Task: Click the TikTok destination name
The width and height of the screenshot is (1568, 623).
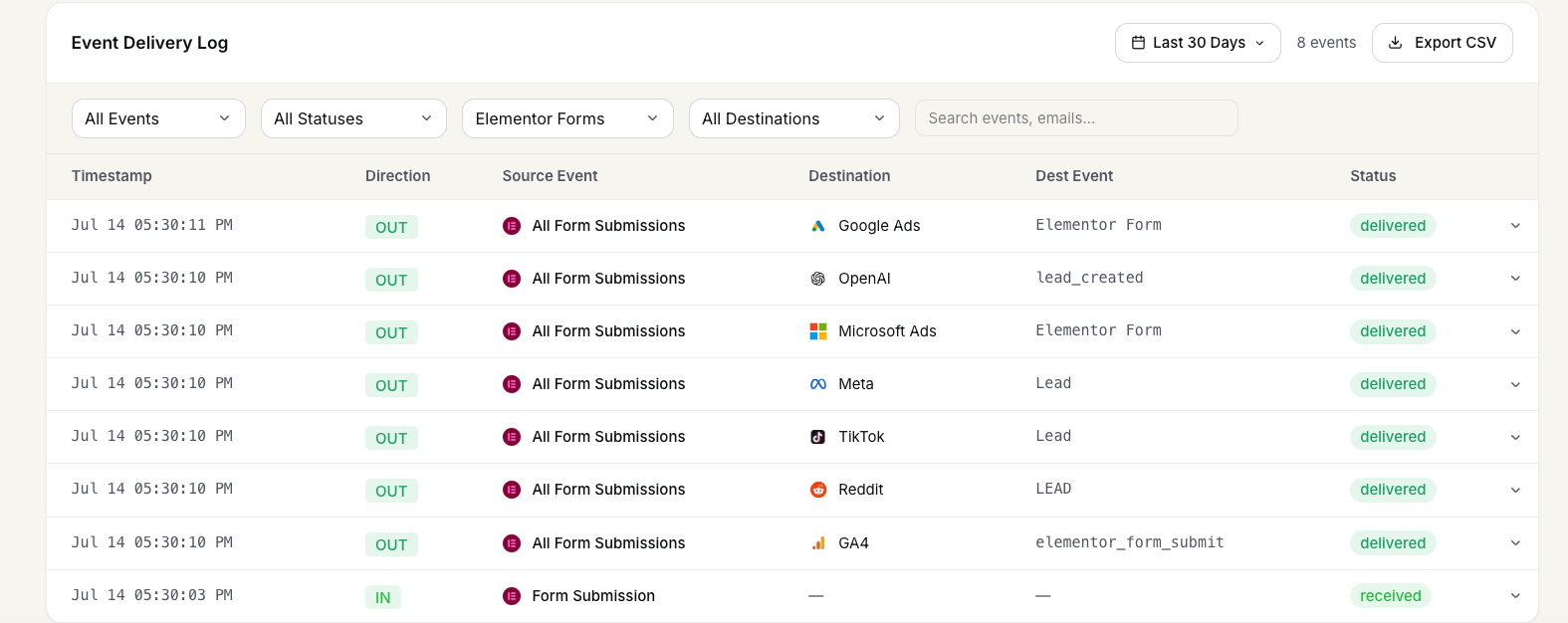Action: coord(861,437)
